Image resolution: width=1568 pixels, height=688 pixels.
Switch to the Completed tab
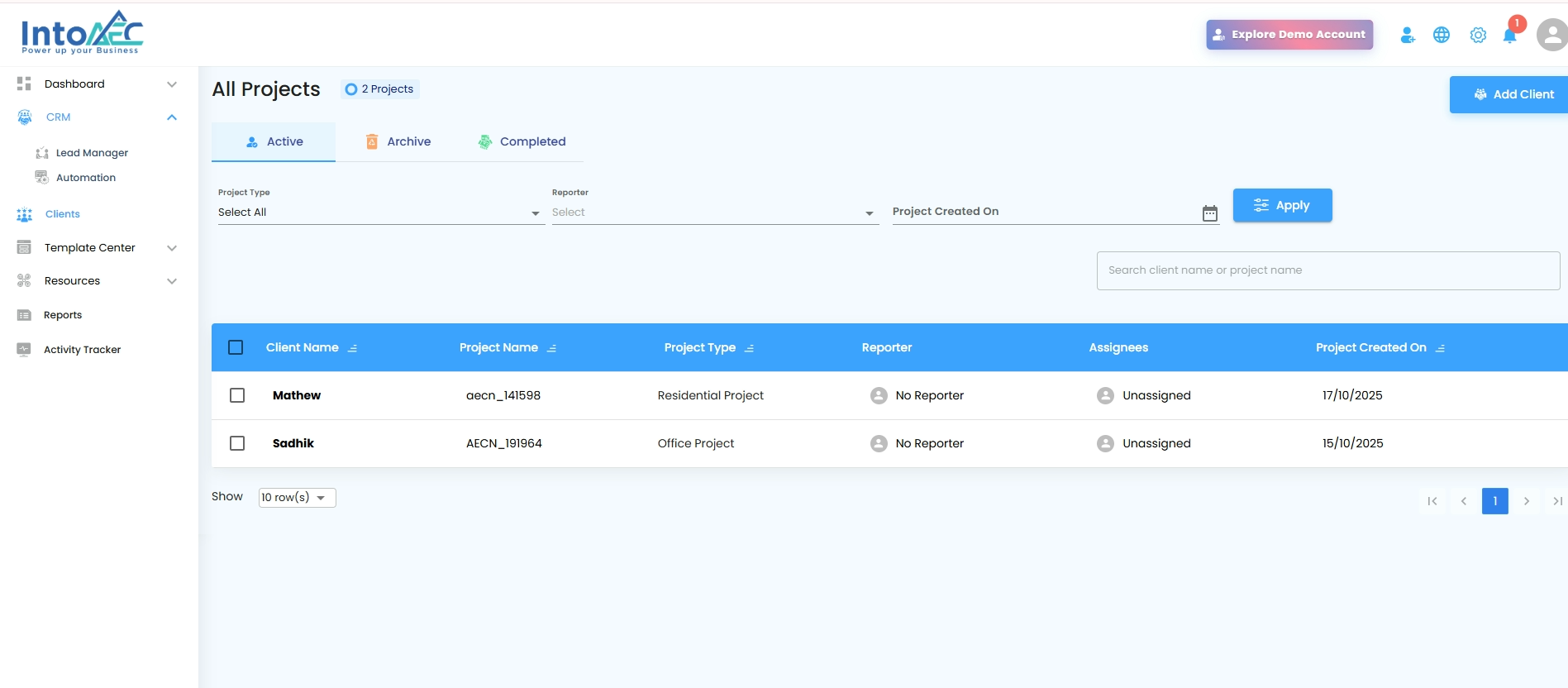click(x=522, y=142)
